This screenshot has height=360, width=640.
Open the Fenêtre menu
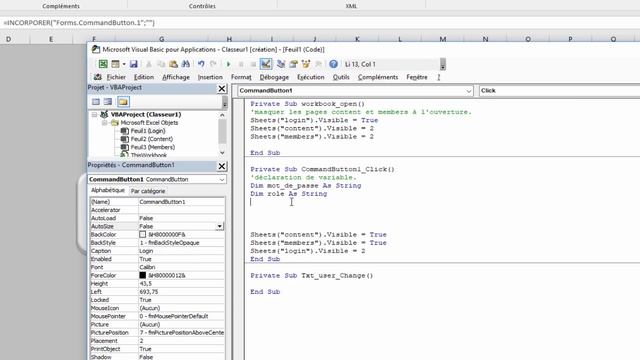coord(417,77)
